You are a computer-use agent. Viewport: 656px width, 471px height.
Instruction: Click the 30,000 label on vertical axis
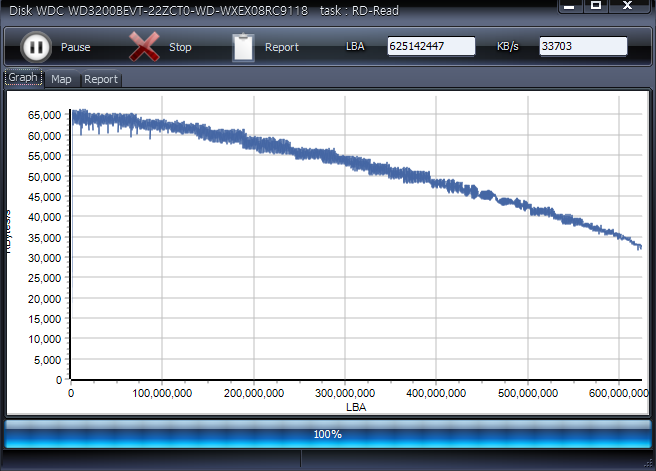click(x=44, y=258)
